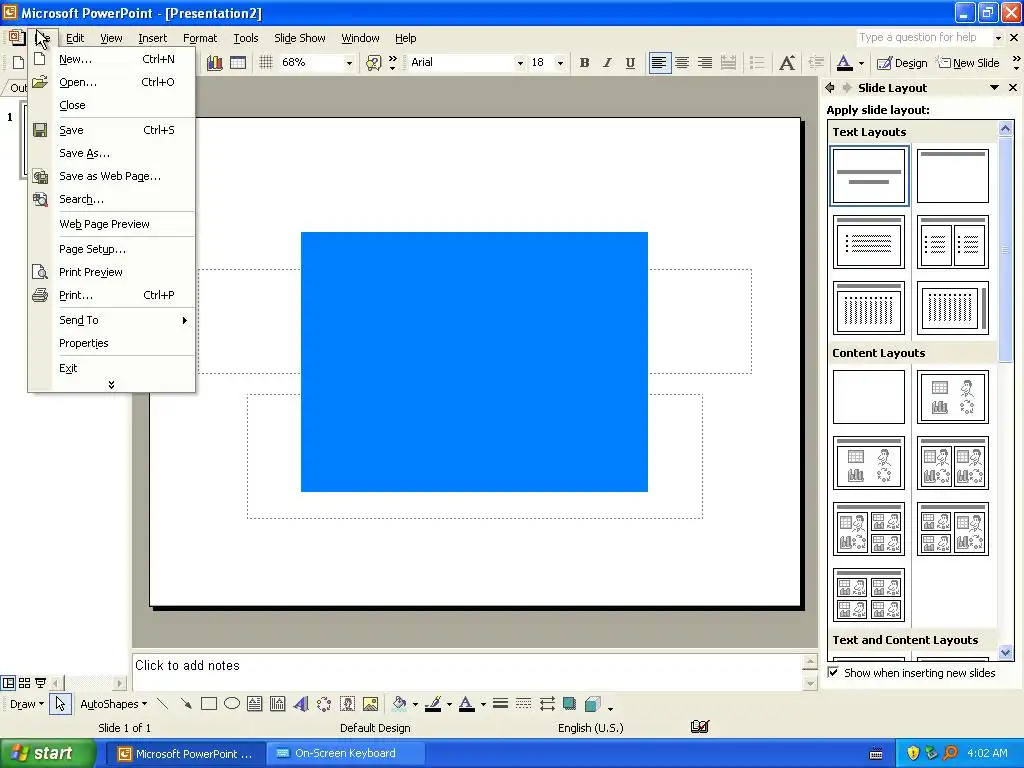Open the AutoShapes dropdown
This screenshot has height=768, width=1024.
point(114,704)
